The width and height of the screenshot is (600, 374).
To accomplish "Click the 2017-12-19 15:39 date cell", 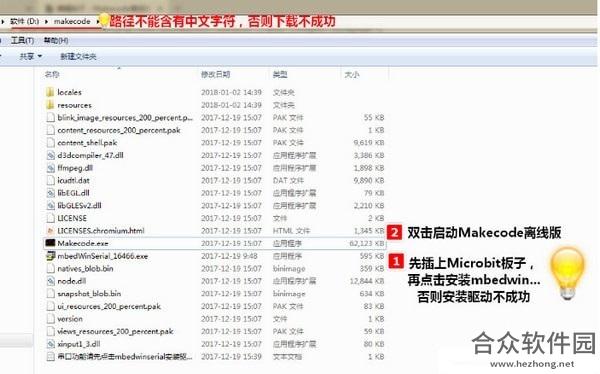I will pyautogui.click(x=232, y=356).
